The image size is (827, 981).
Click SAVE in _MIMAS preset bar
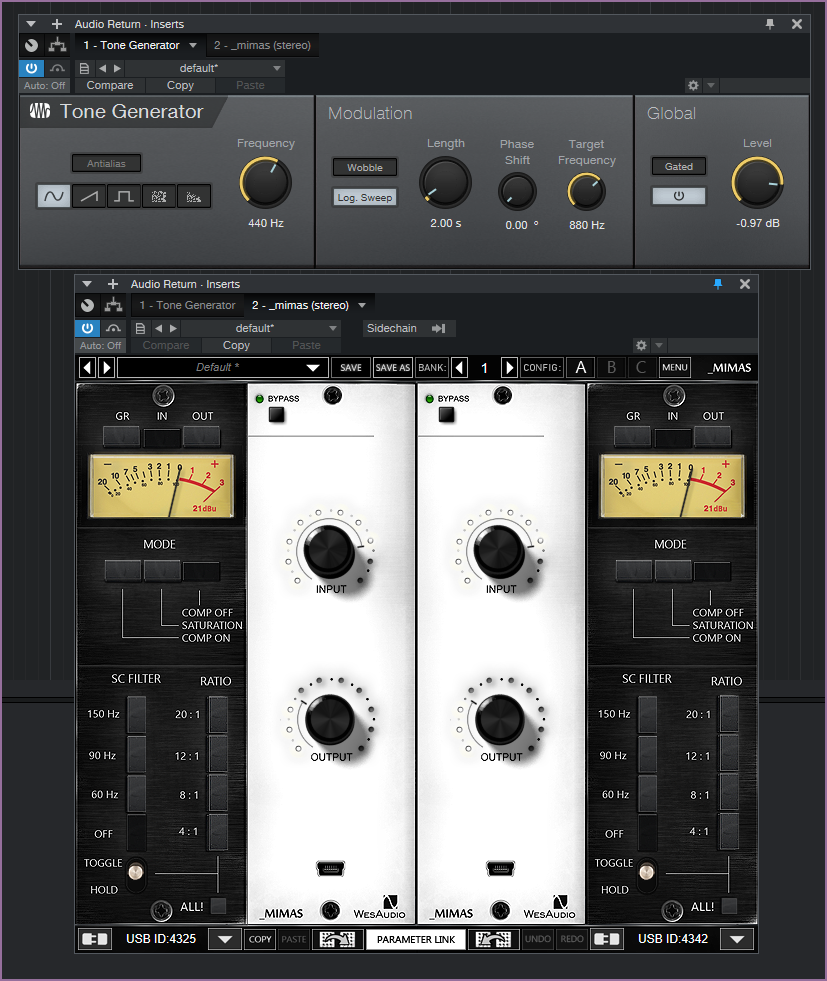(351, 367)
